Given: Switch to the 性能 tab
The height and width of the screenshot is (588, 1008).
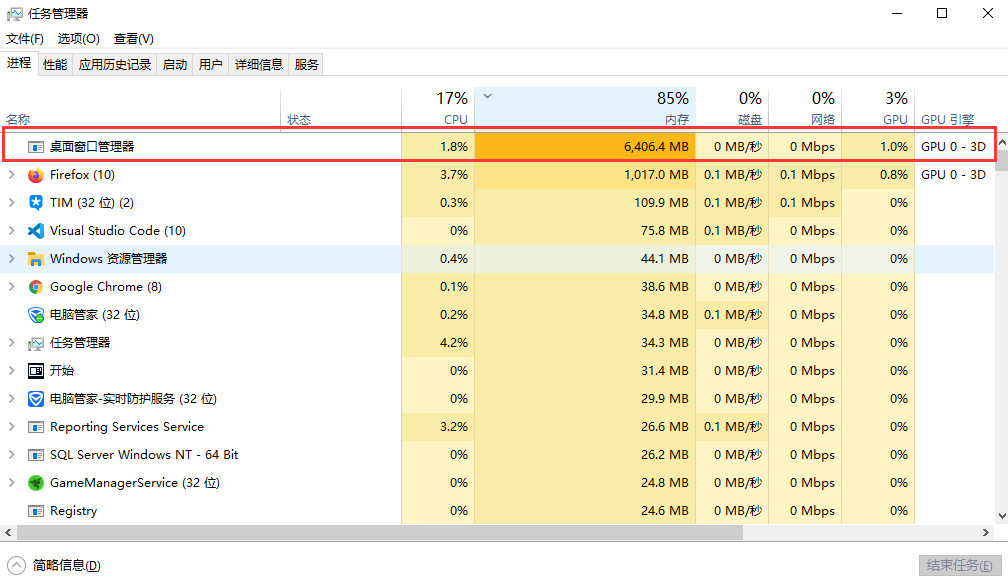Looking at the screenshot, I should [x=56, y=63].
